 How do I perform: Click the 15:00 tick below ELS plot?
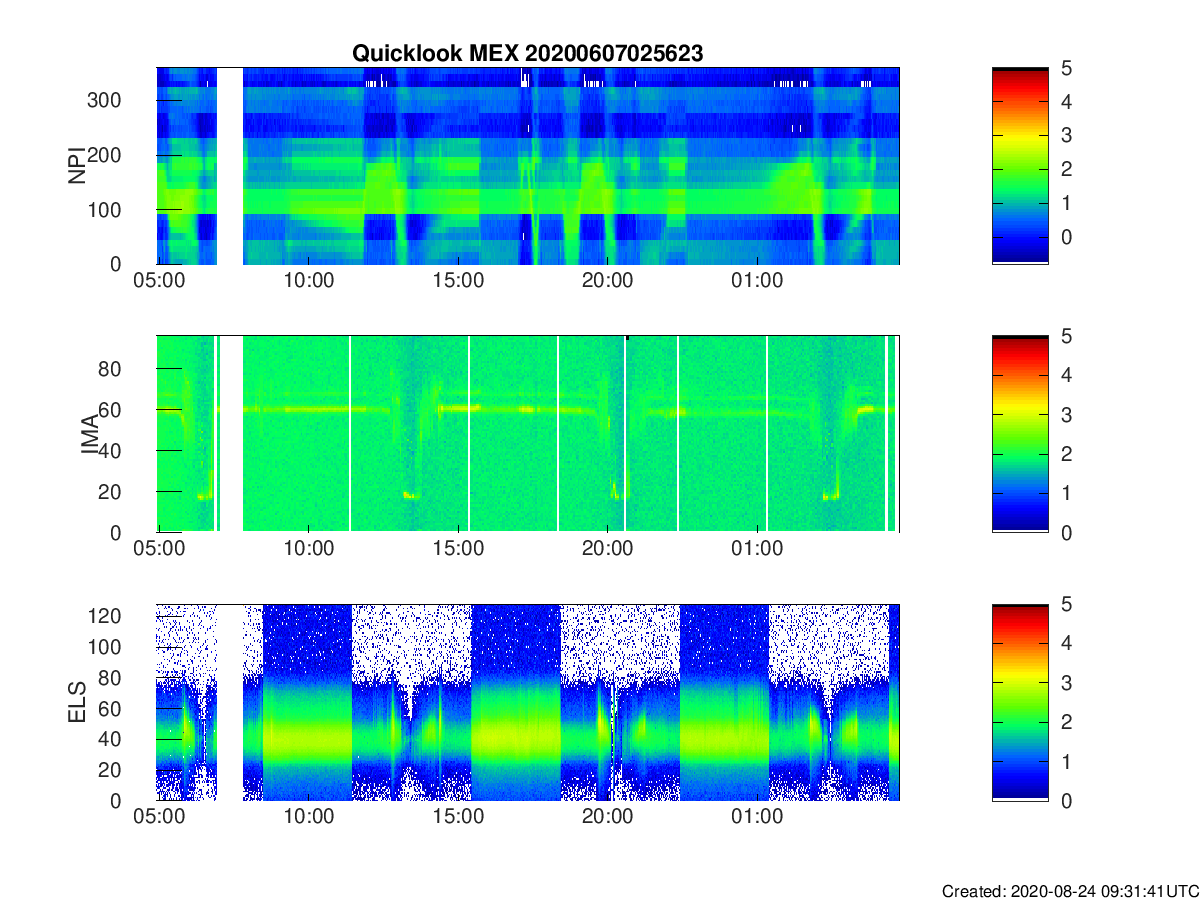pyautogui.click(x=459, y=818)
